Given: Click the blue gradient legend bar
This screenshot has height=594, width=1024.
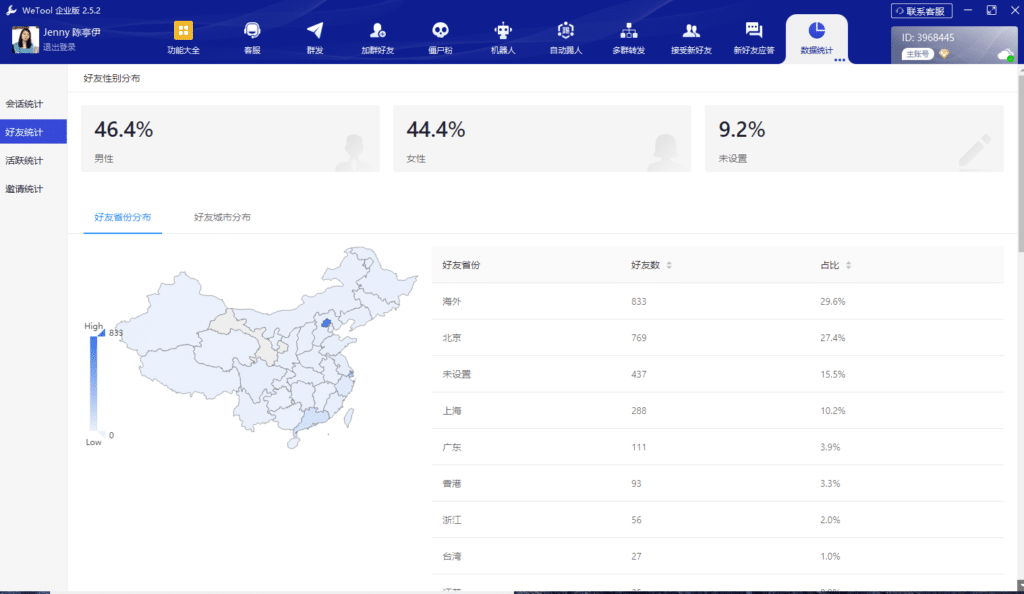Looking at the screenshot, I should coord(93,383).
